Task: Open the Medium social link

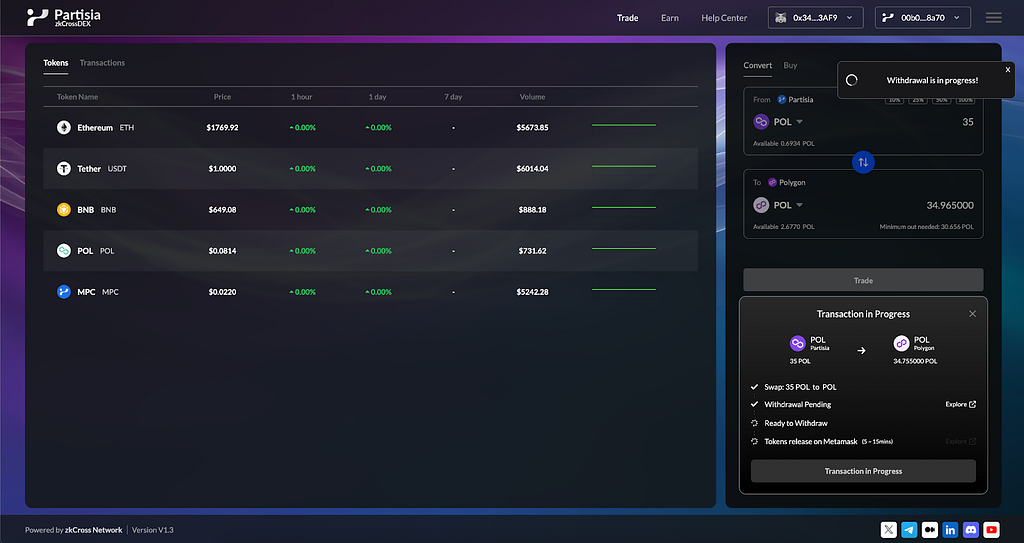Action: click(929, 530)
